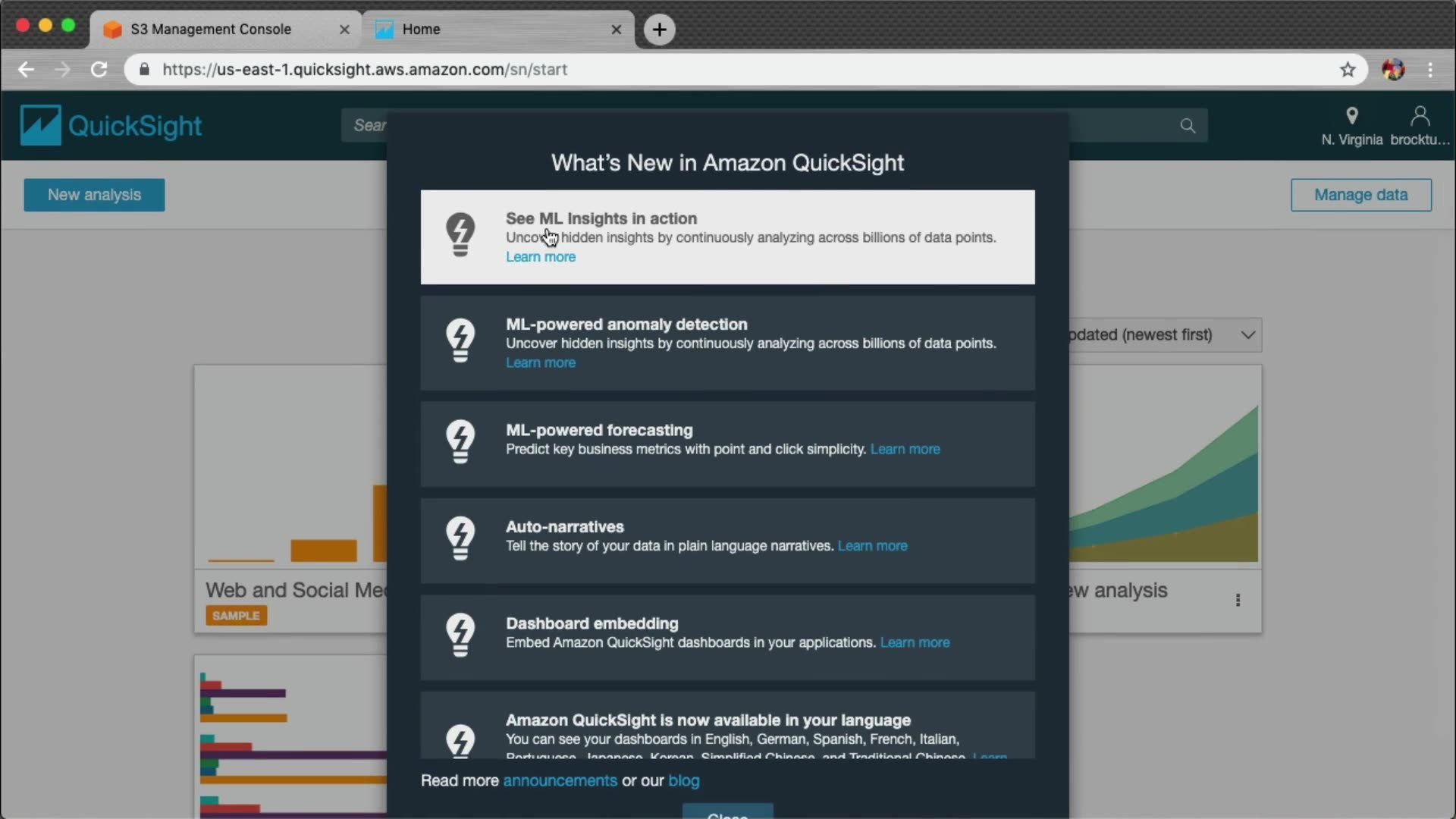1456x819 pixels.
Task: Click the QuickSight logo icon
Action: (x=40, y=125)
